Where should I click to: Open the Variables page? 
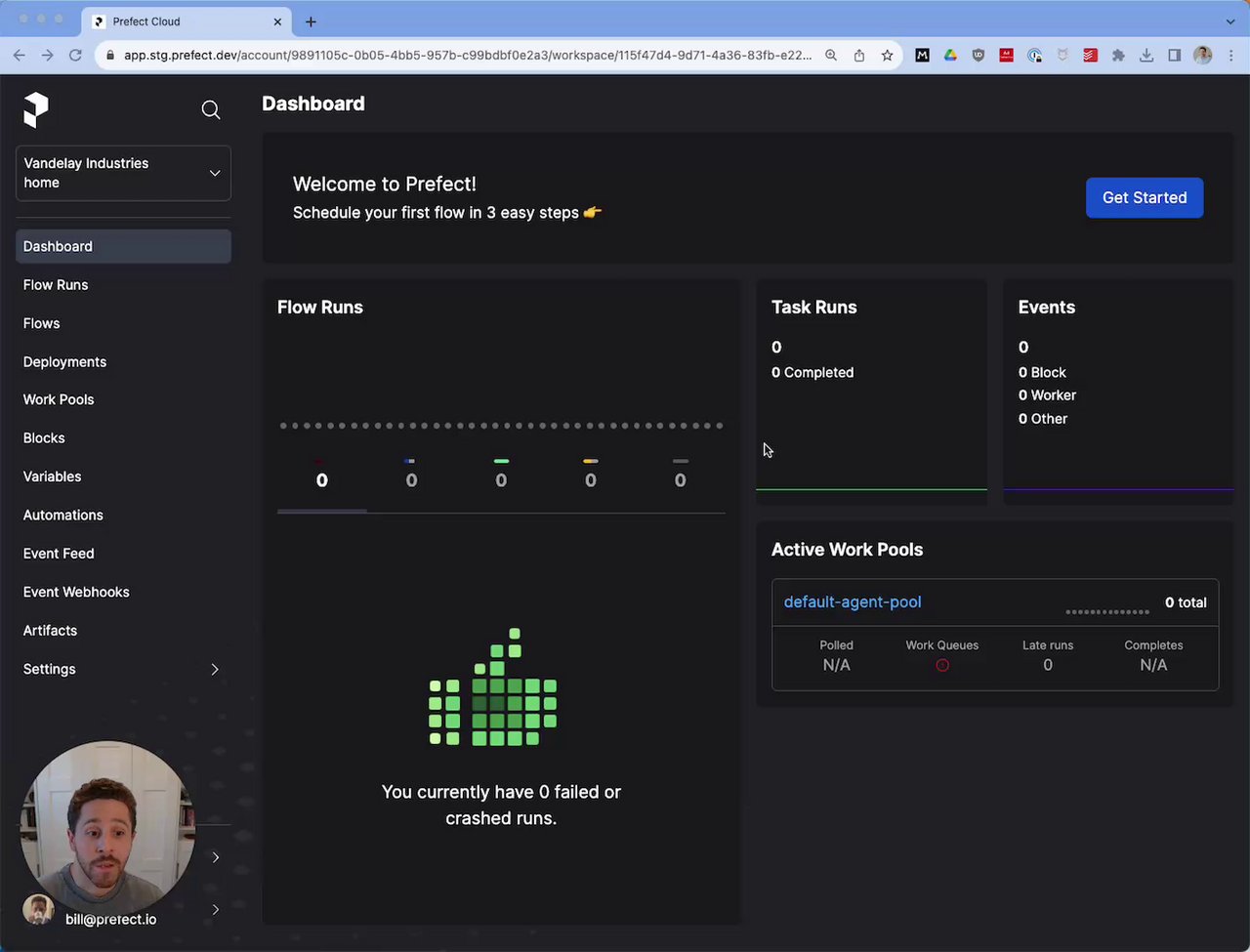tap(53, 476)
